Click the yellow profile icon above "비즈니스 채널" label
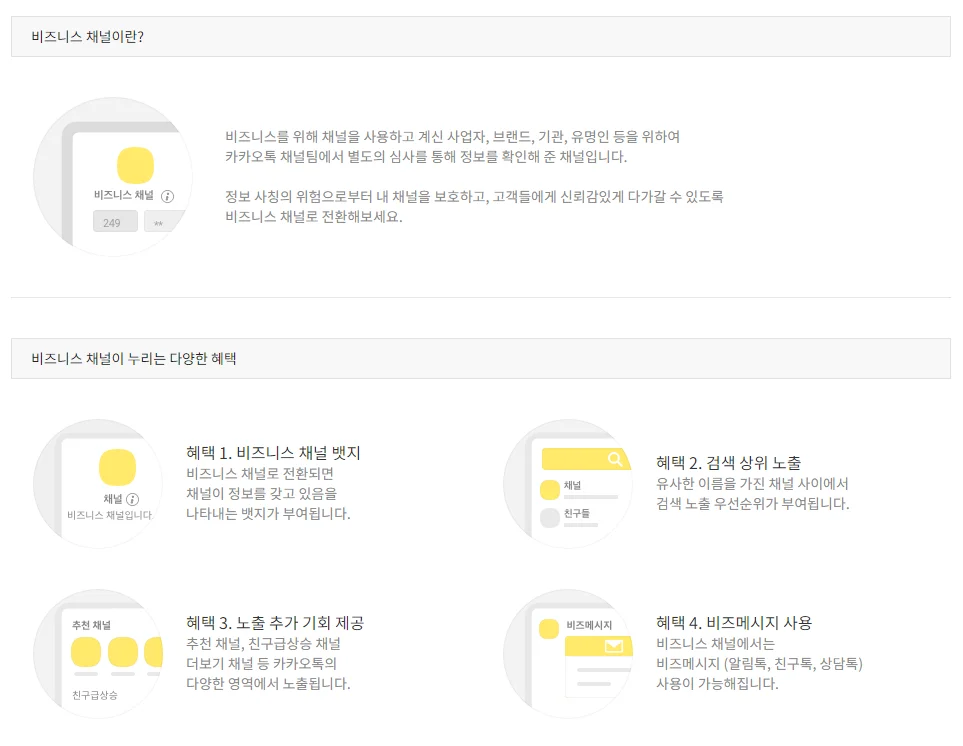 135,164
